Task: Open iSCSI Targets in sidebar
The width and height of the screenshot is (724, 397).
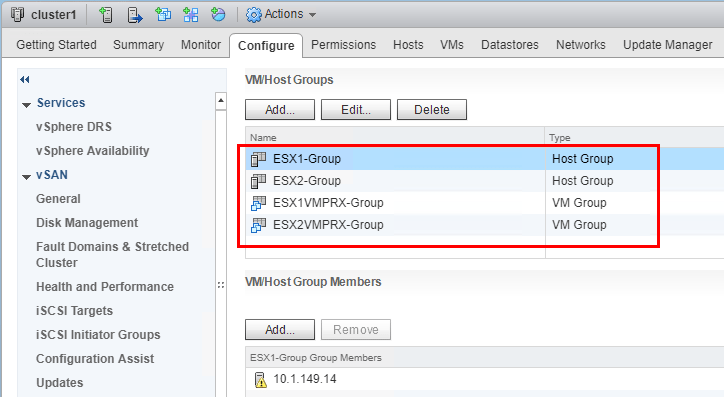Action: [x=74, y=311]
